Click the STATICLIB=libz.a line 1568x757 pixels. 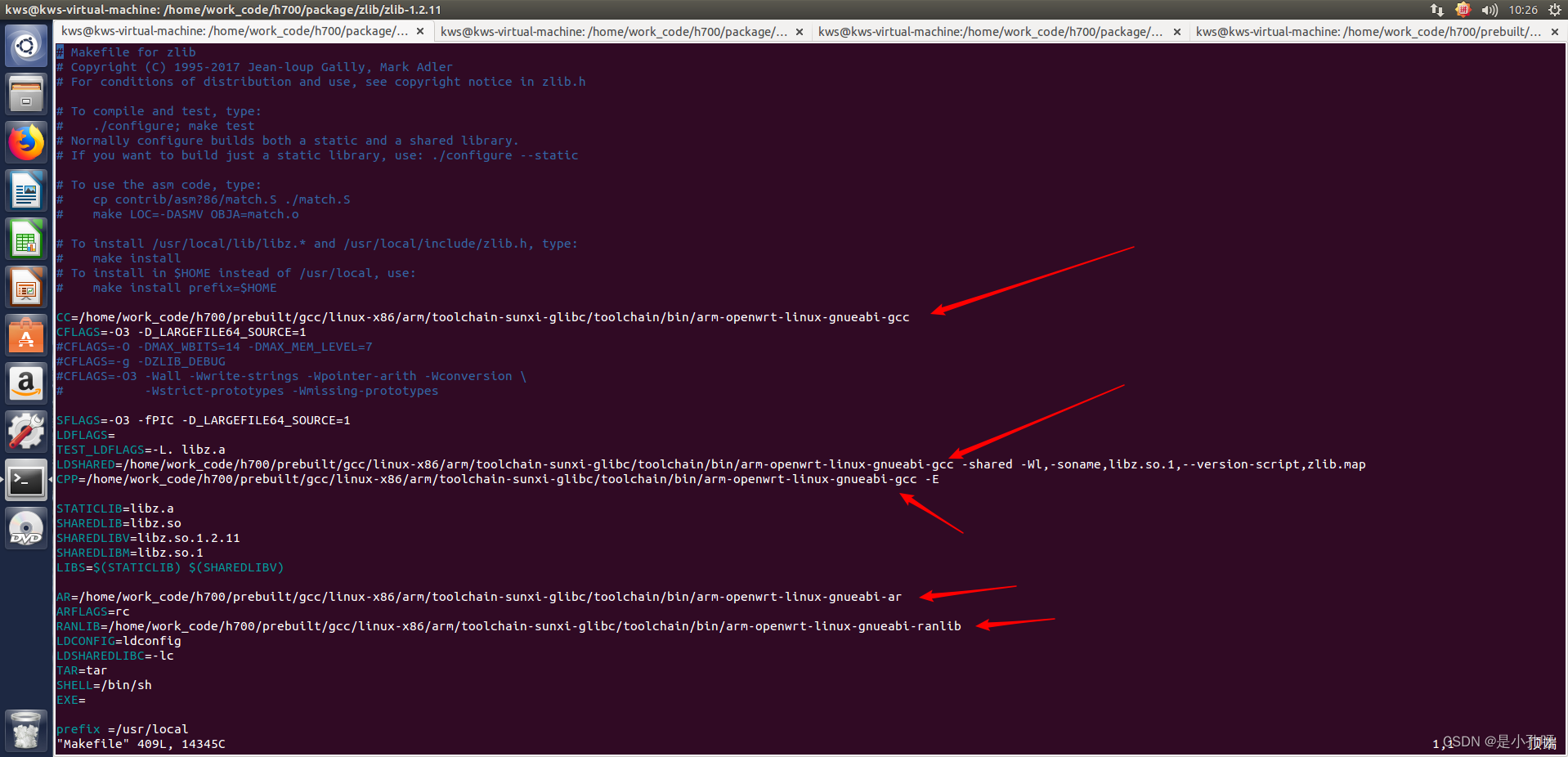pyautogui.click(x=115, y=508)
